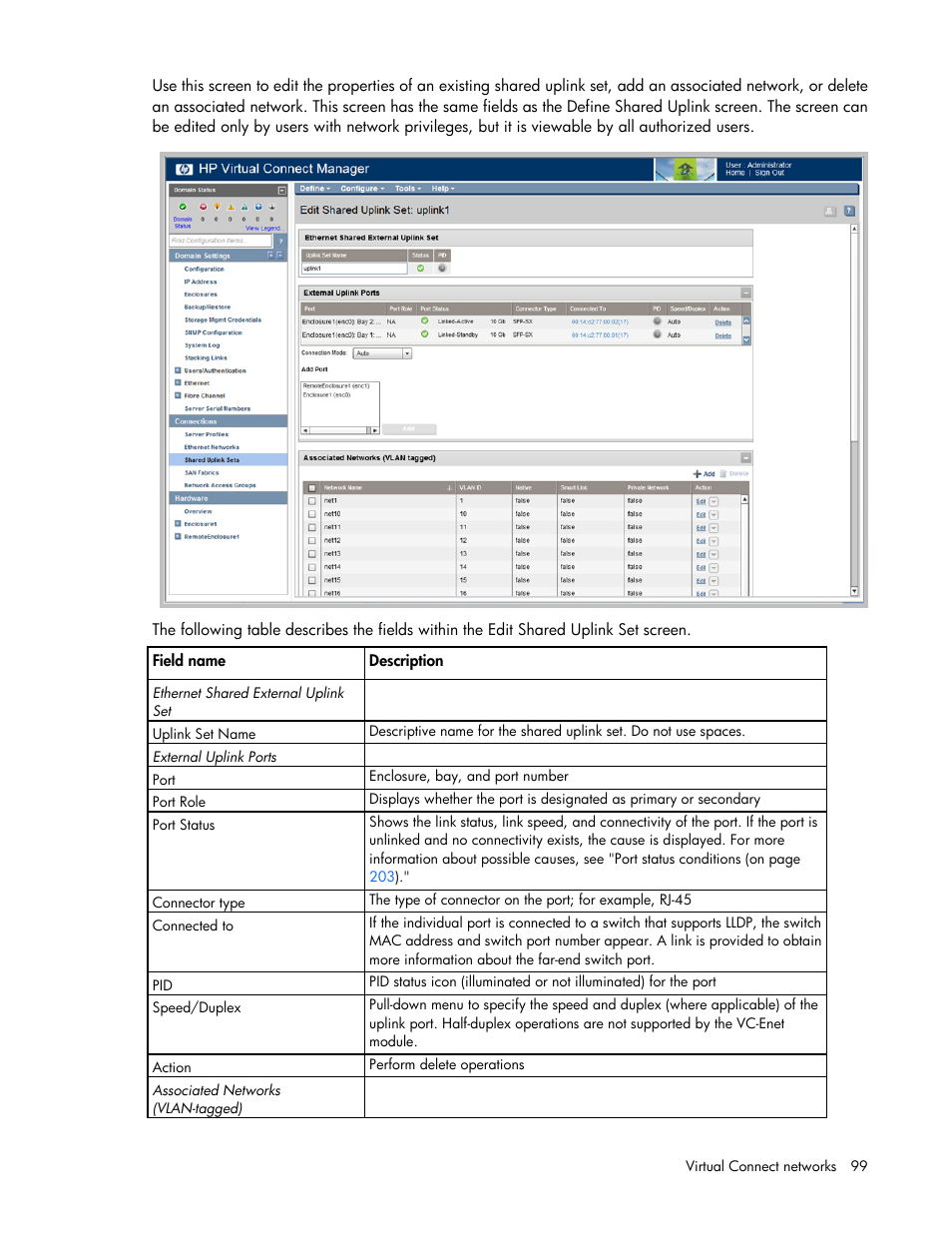Click the Domain Status link
The height and width of the screenshot is (1233, 952).
tap(183, 223)
